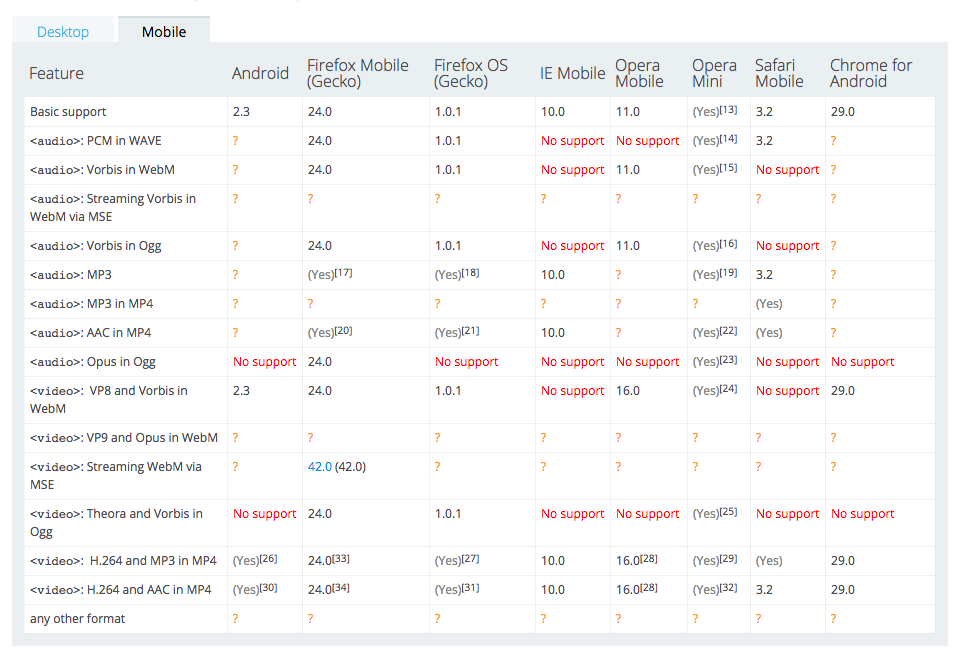968x667 pixels.
Task: Click 'H.264 and MP3 in MP4' row label
Action: point(123,561)
